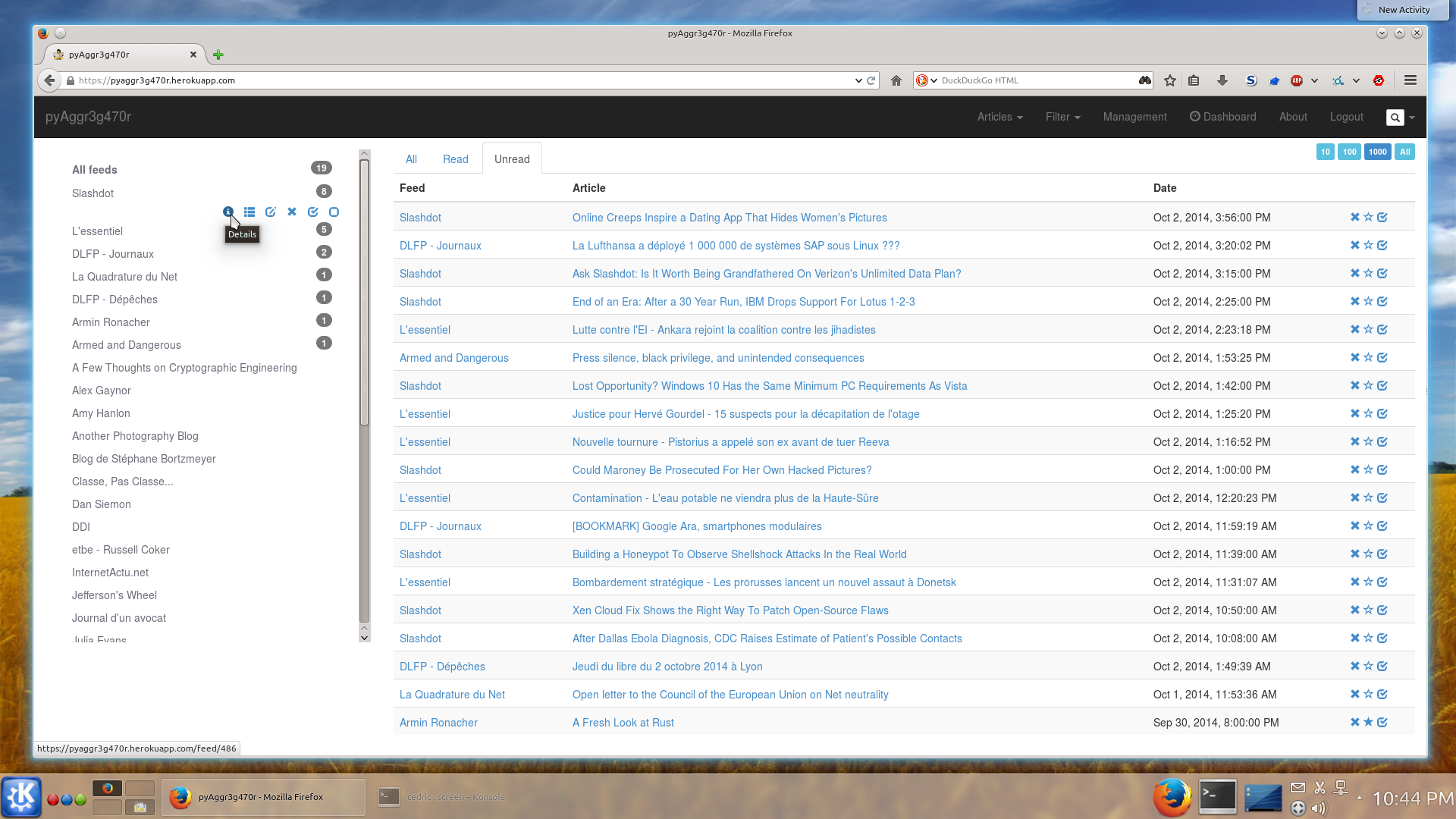Mark 'Lutte contre l'EI' article as read
The image size is (1456, 819).
click(1382, 330)
